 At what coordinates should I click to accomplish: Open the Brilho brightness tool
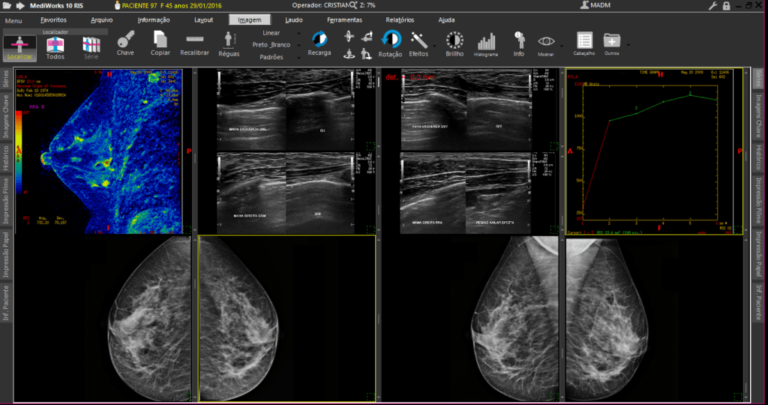click(455, 44)
